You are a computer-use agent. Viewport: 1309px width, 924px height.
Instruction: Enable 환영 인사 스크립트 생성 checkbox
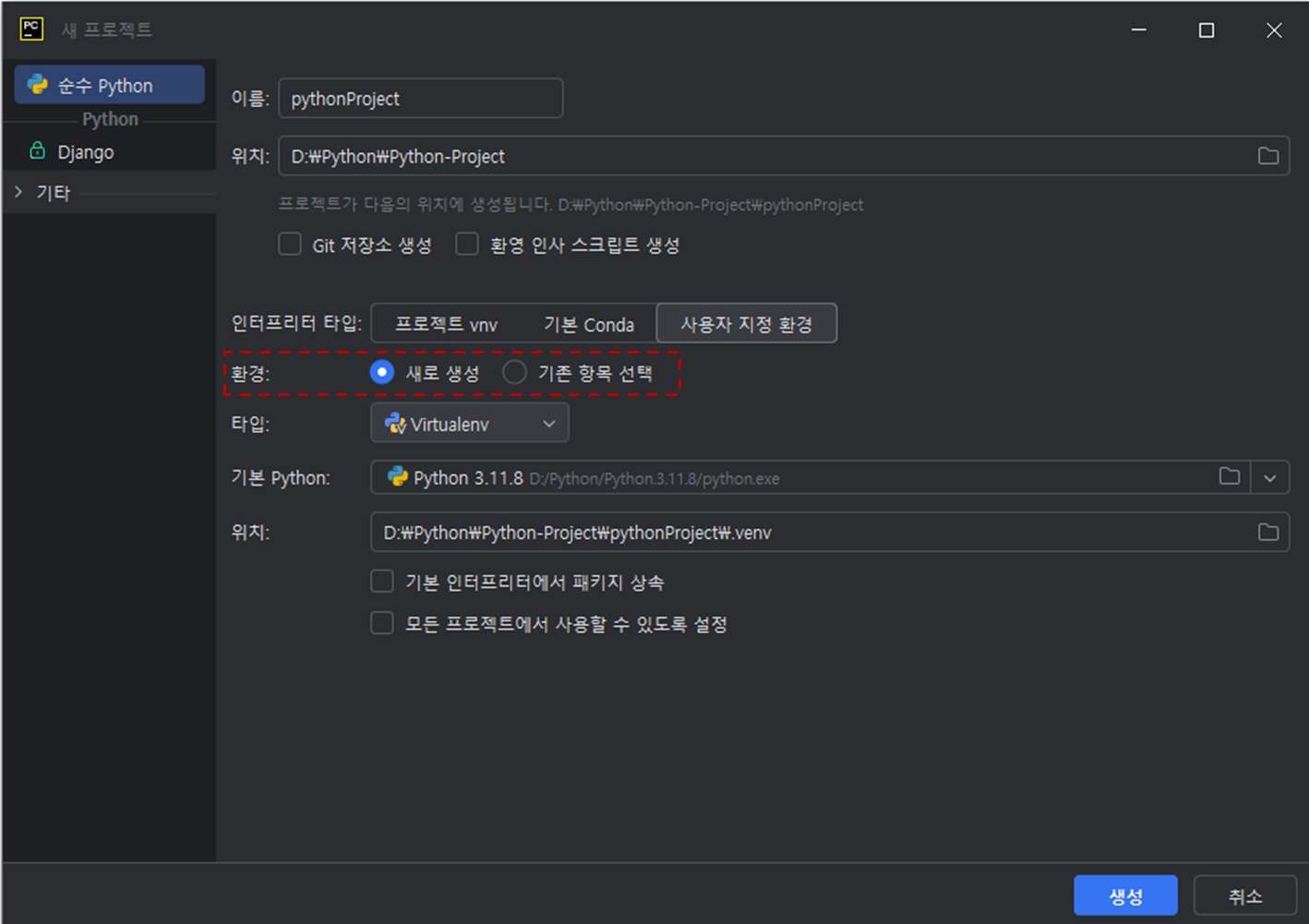coord(467,244)
